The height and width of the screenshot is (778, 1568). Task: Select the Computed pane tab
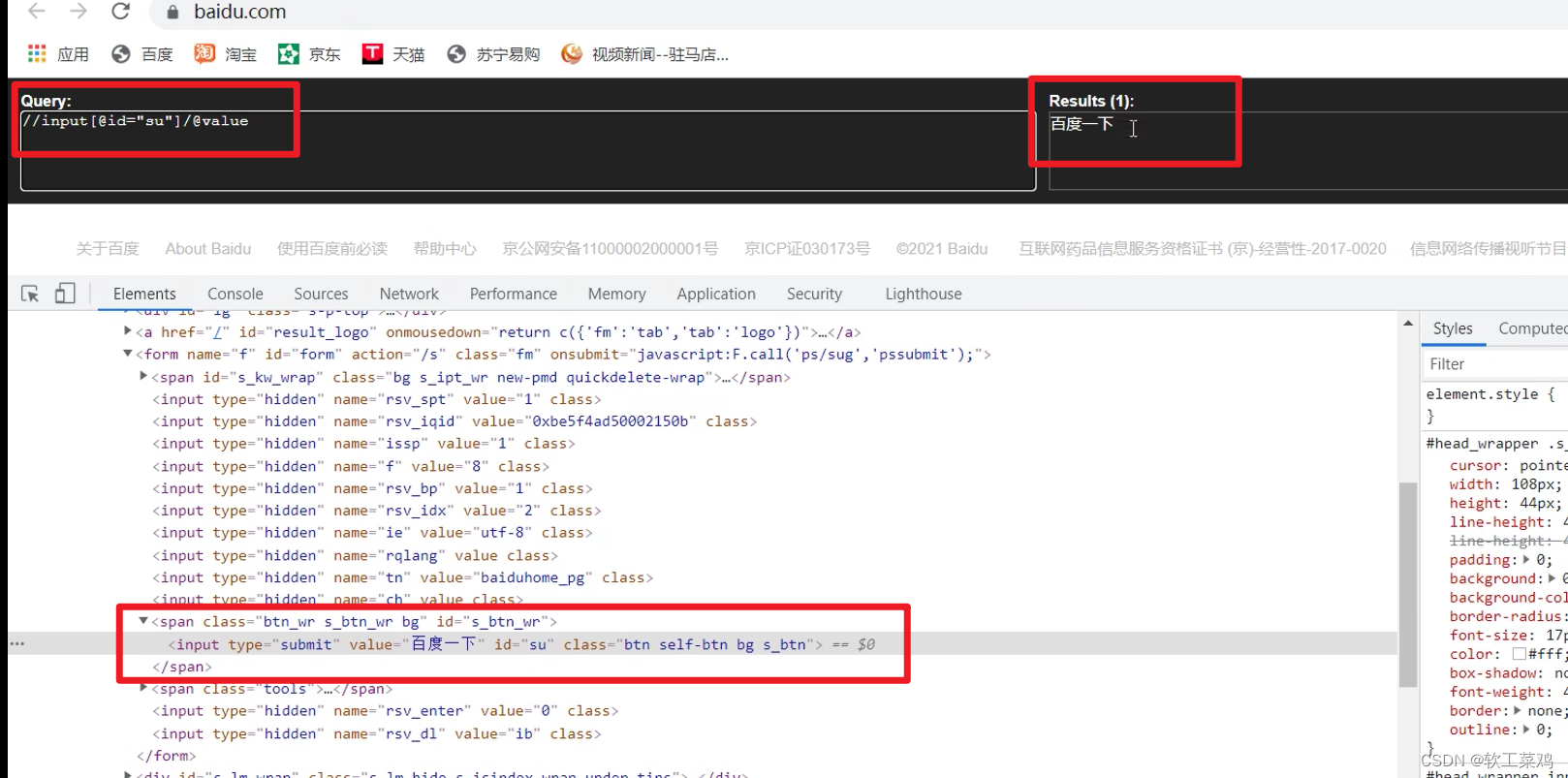[x=1532, y=328]
